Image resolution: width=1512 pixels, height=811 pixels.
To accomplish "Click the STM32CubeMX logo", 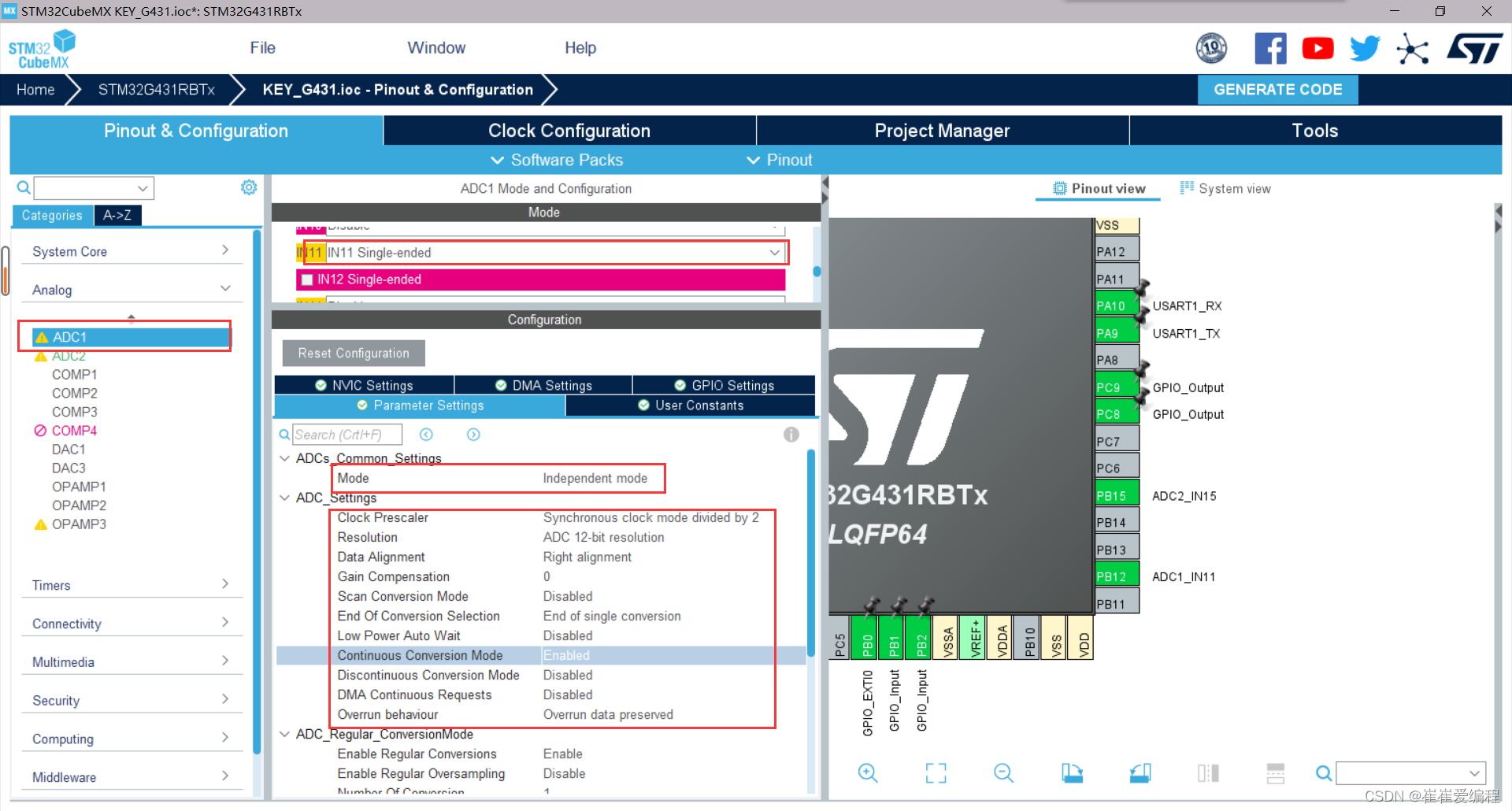I will (42, 49).
